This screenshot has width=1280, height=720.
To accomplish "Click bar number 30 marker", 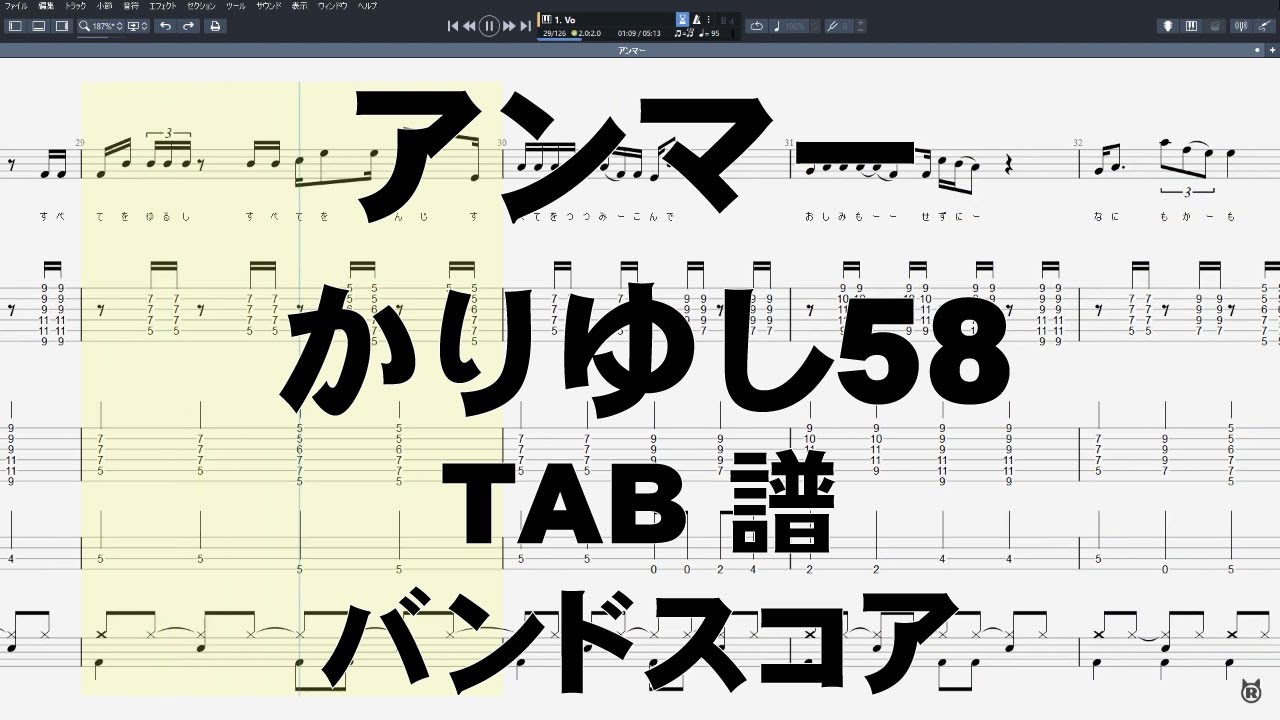I will 502,143.
